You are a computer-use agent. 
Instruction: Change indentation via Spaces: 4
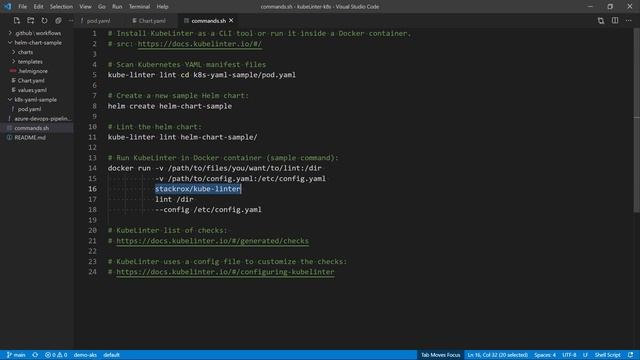(x=545, y=355)
